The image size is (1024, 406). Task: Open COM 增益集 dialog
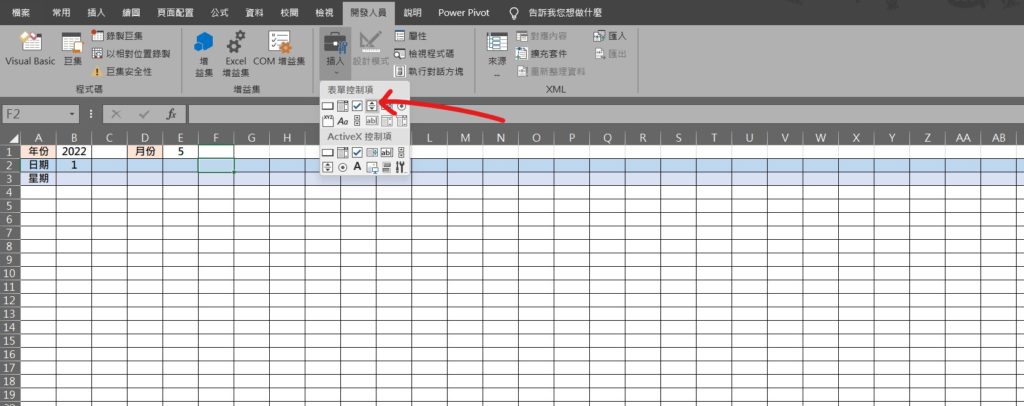click(x=280, y=50)
